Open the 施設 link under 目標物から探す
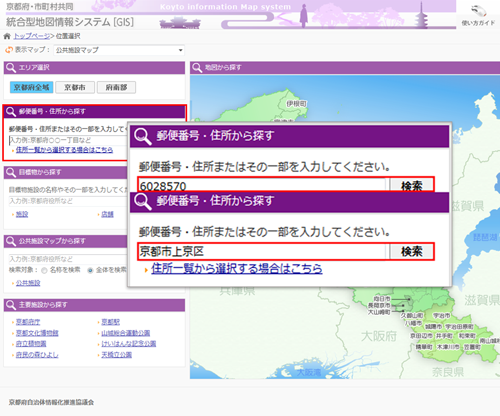500x416 pixels. click(22, 214)
